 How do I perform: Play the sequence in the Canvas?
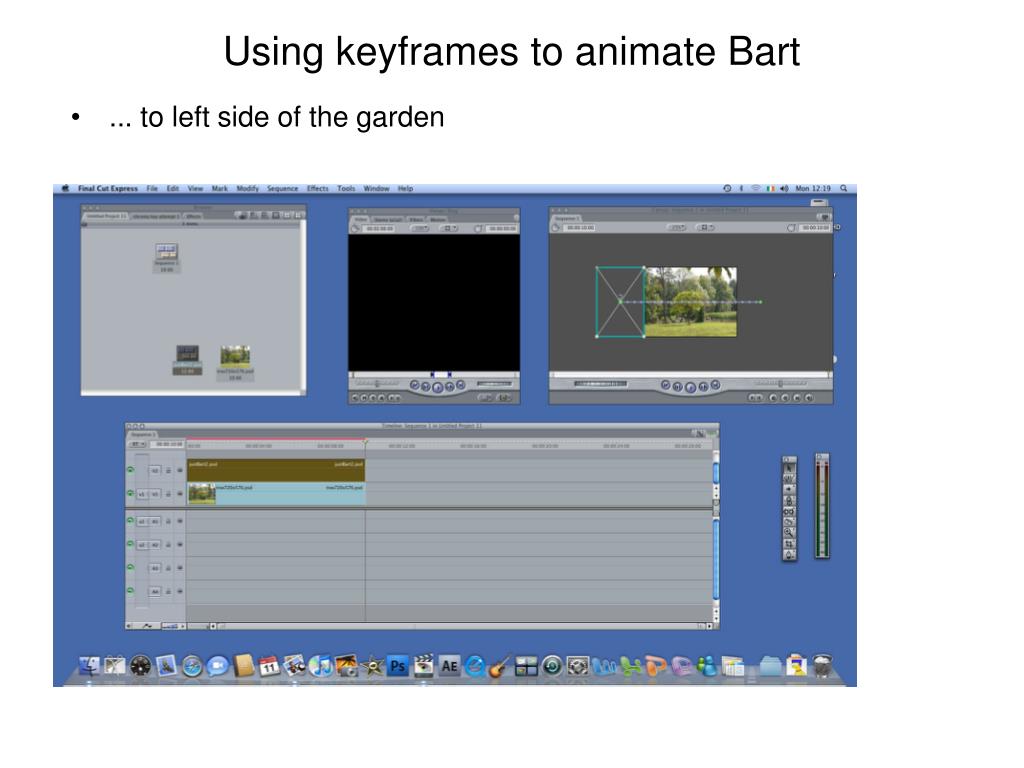click(x=690, y=387)
